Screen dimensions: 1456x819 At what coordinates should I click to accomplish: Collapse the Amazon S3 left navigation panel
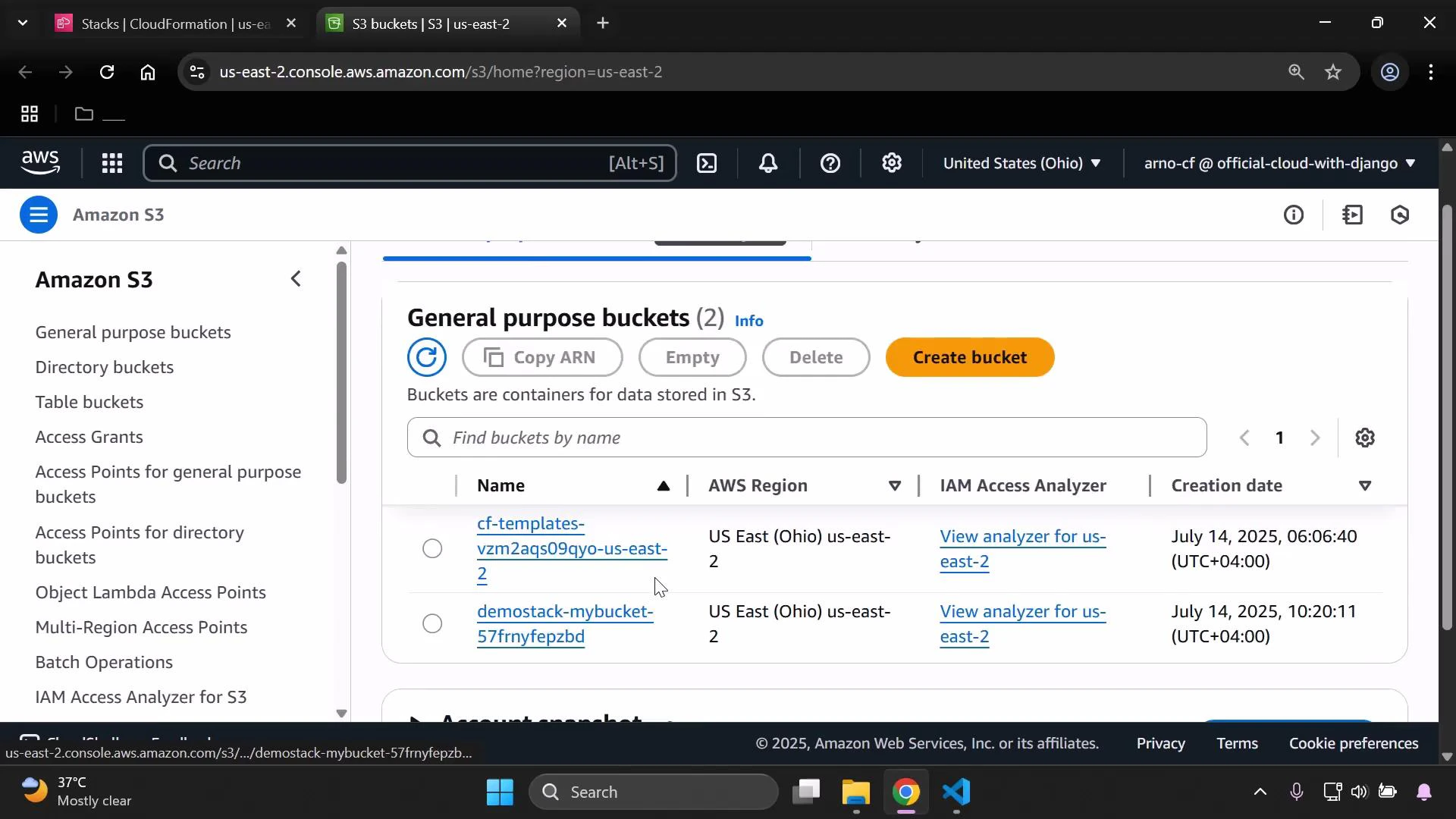click(296, 278)
